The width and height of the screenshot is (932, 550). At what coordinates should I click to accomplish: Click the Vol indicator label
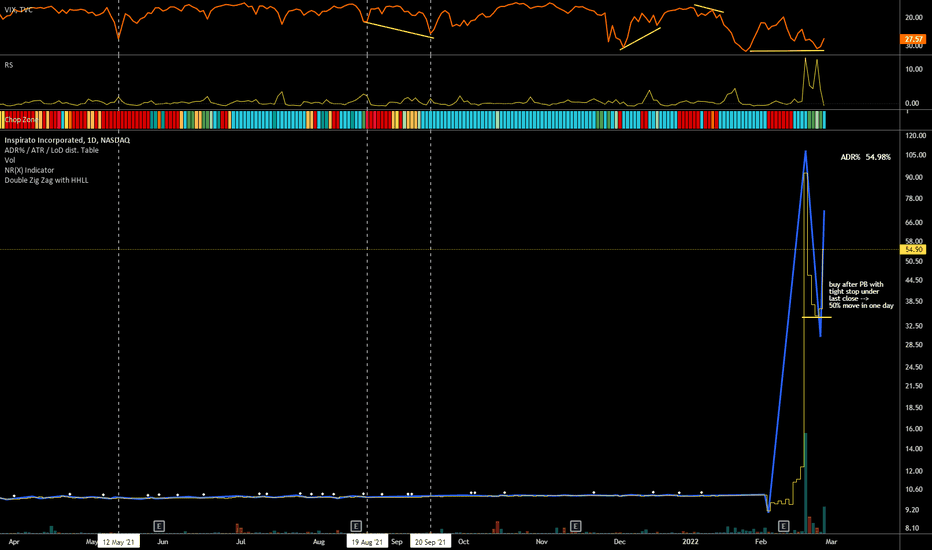click(10, 161)
